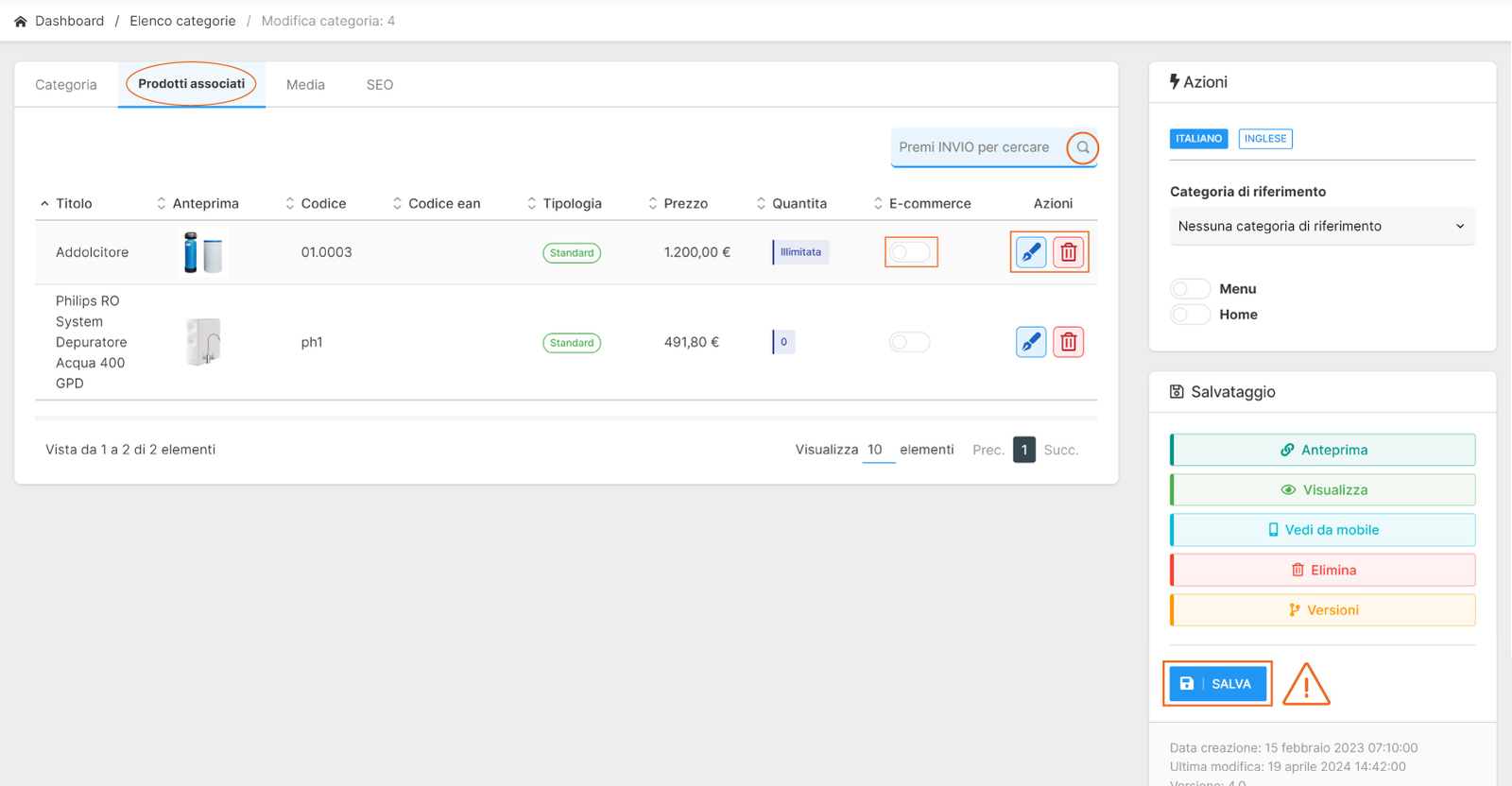Click the Elenco categorie breadcrumb link
Viewport: 1512px width, 786px height.
(182, 21)
